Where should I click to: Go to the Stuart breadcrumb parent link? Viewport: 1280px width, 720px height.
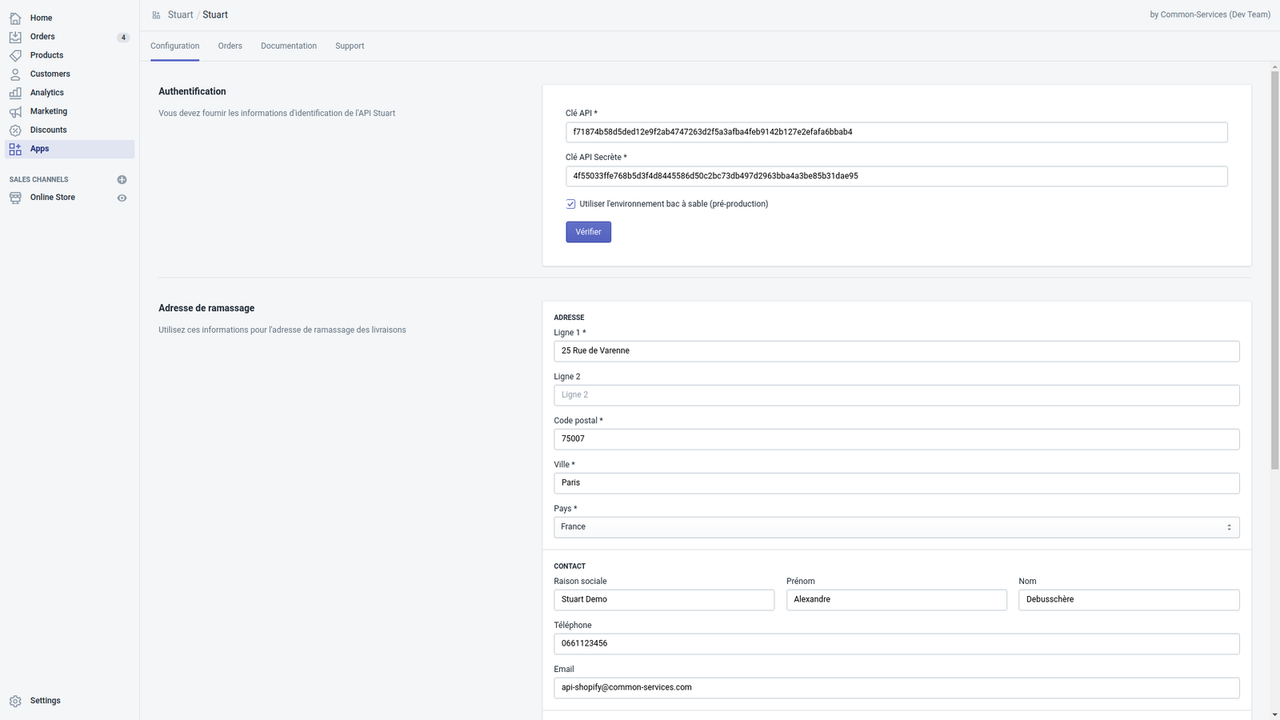point(180,15)
